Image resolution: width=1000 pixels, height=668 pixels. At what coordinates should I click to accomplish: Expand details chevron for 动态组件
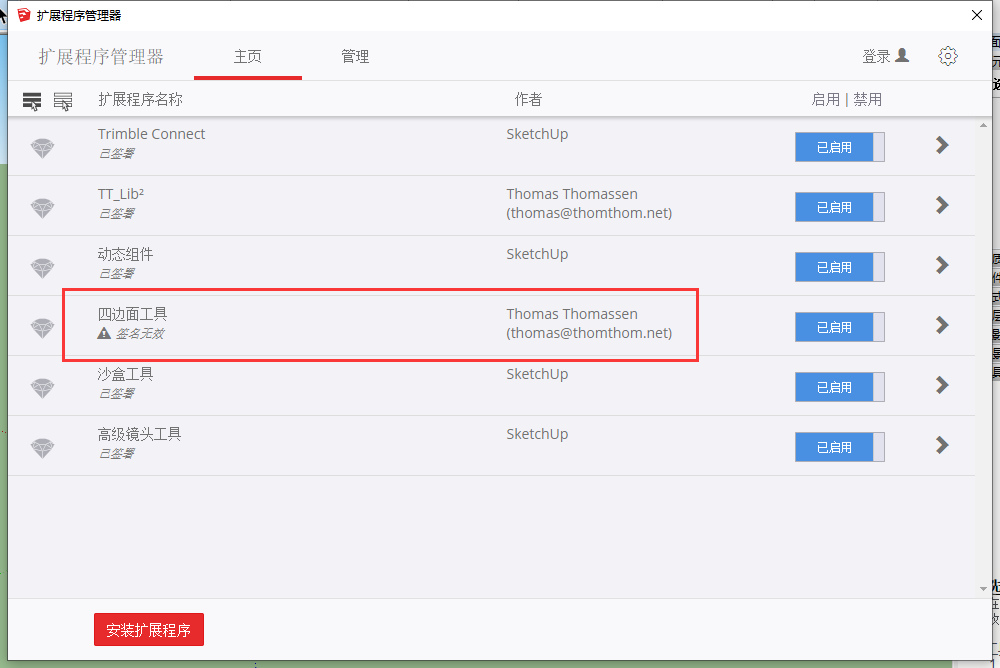(942, 265)
